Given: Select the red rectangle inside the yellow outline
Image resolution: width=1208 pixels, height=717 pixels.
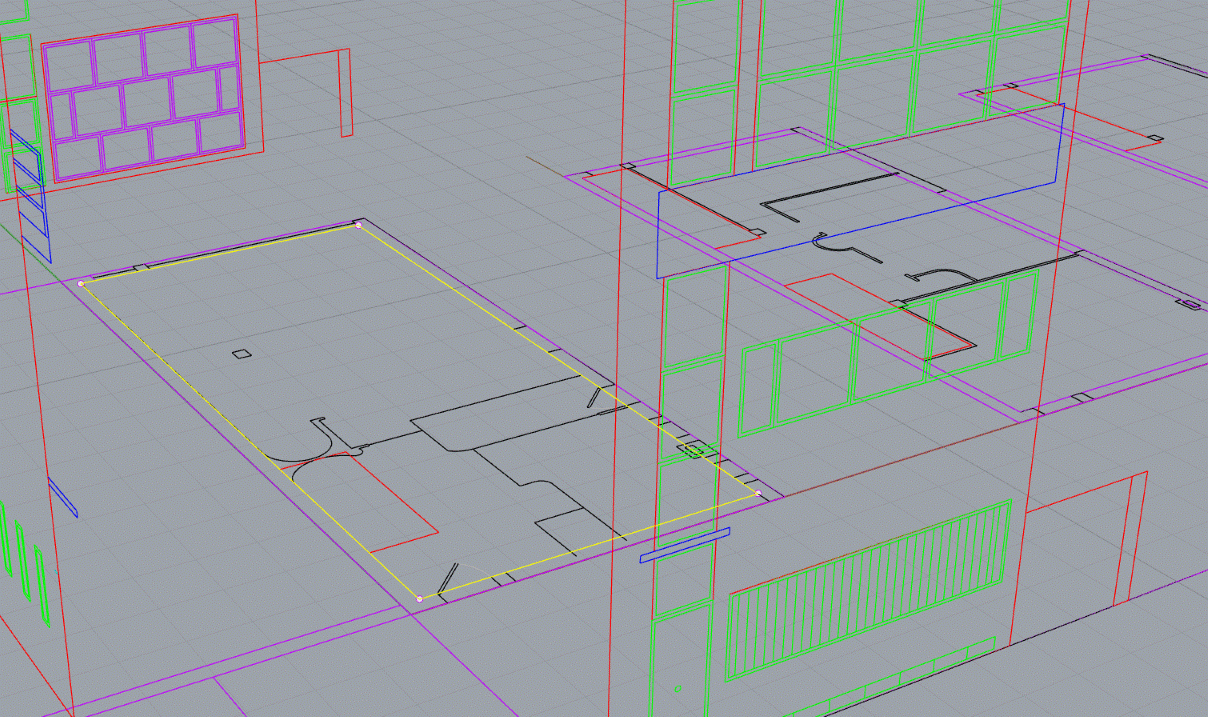Looking at the screenshot, I should point(361,500).
